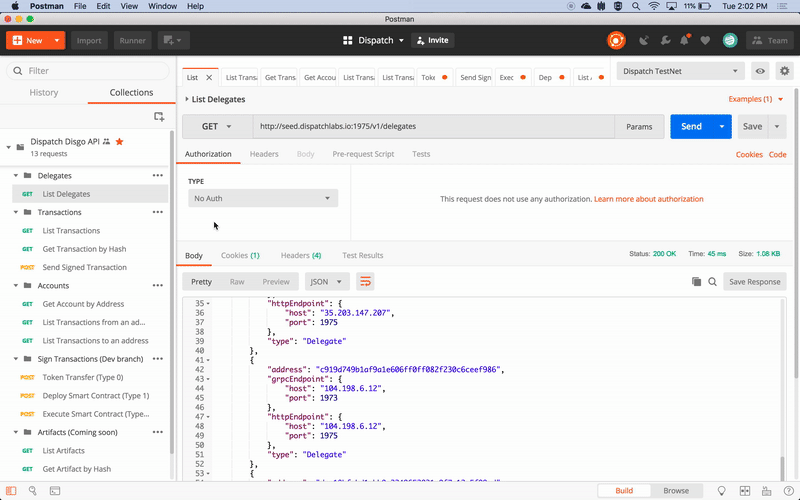Open the Examples (1) dropdown

point(756,99)
